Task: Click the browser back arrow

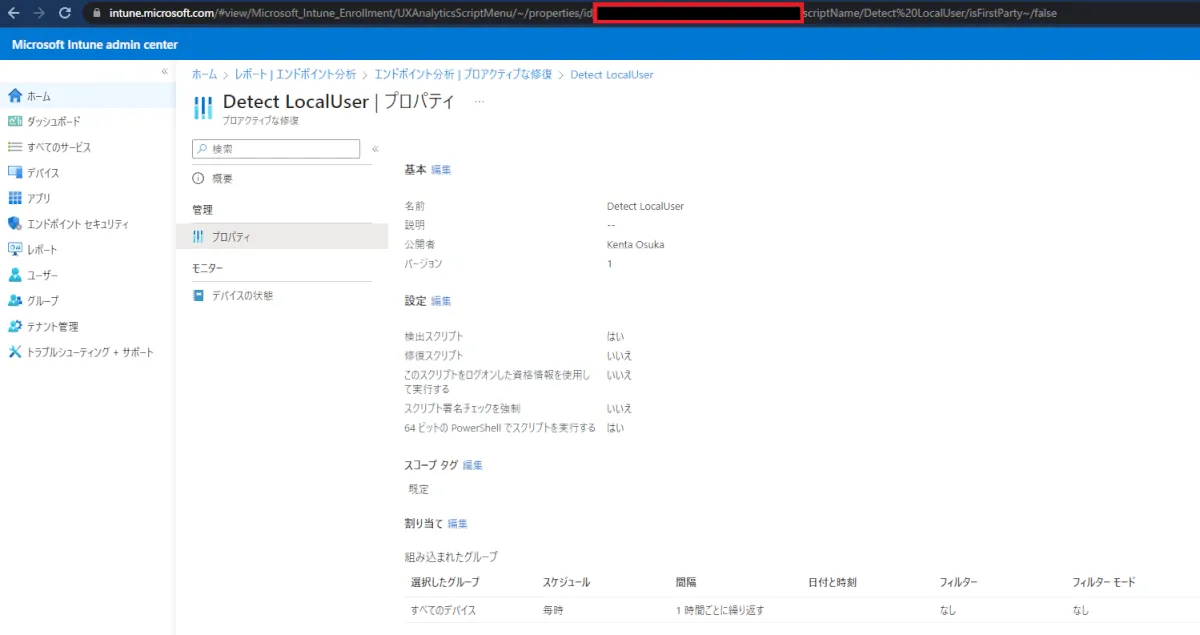Action: click(x=13, y=13)
